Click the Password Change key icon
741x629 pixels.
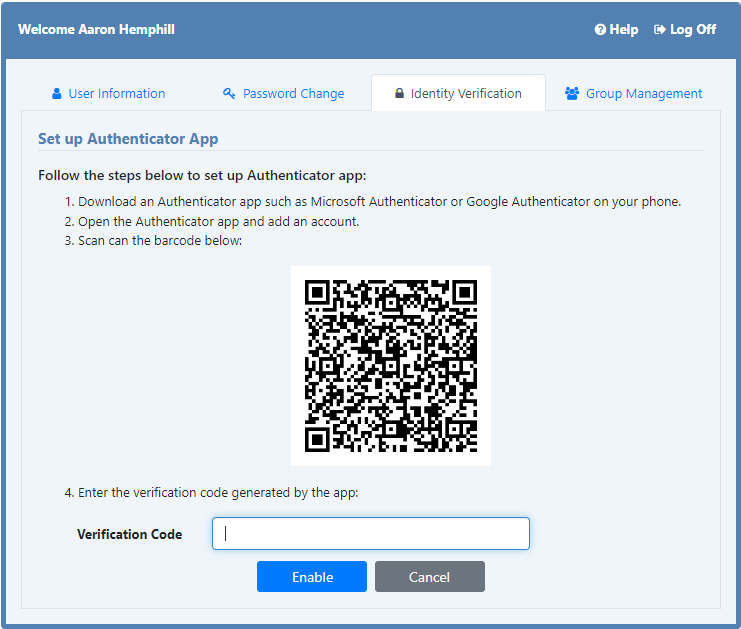coord(229,94)
